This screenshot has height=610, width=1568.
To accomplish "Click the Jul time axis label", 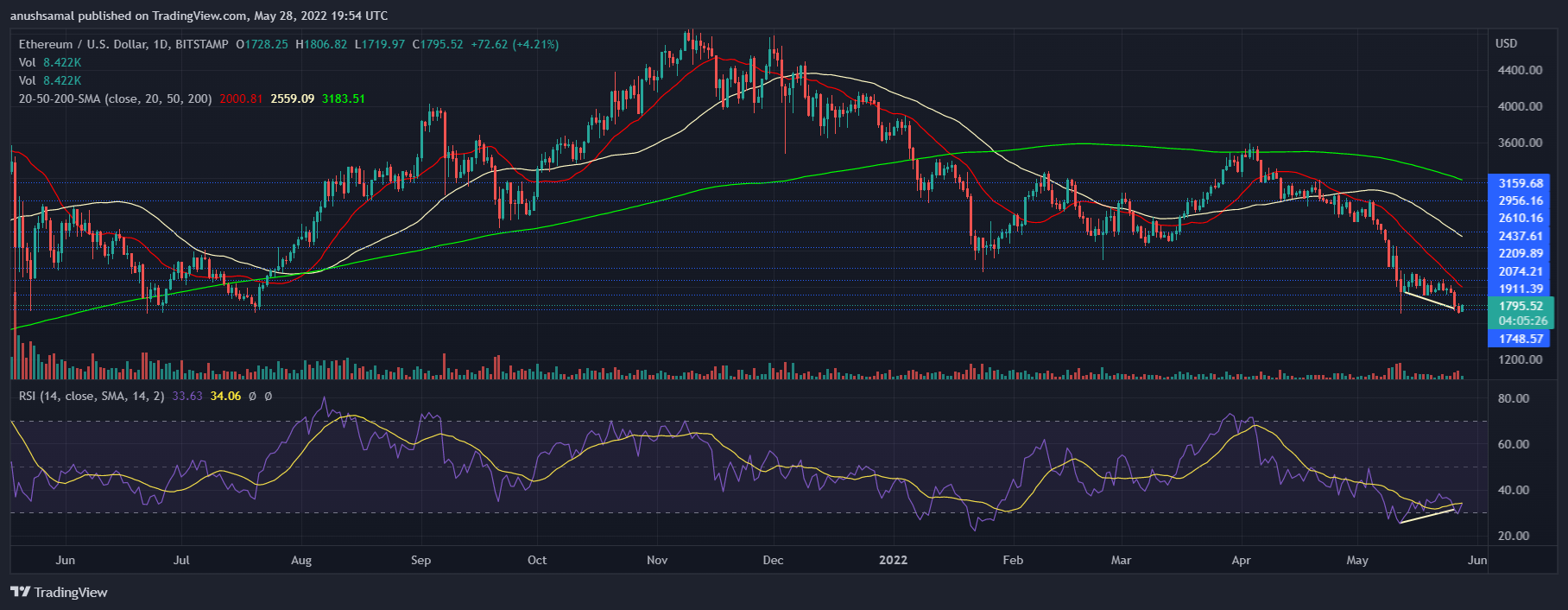I will 181,560.
